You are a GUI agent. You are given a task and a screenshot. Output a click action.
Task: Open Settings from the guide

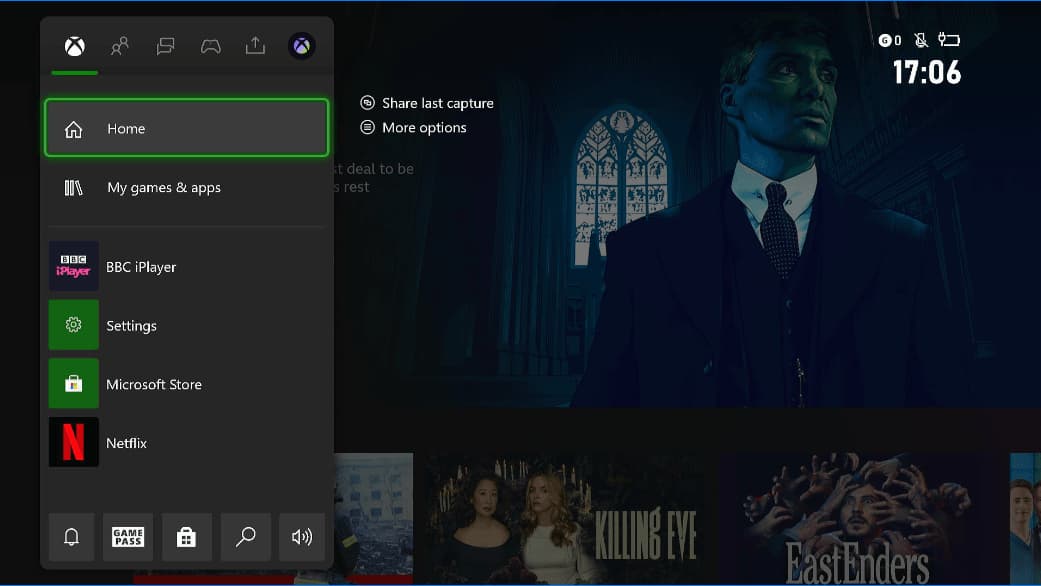[x=187, y=325]
